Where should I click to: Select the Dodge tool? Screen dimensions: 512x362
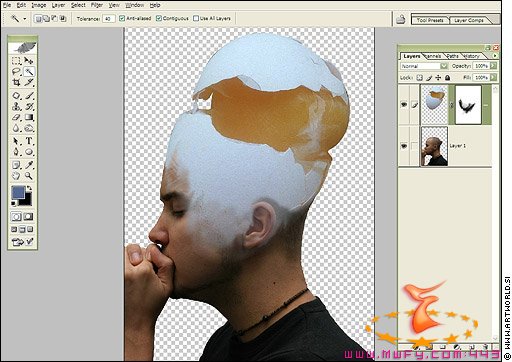29,128
